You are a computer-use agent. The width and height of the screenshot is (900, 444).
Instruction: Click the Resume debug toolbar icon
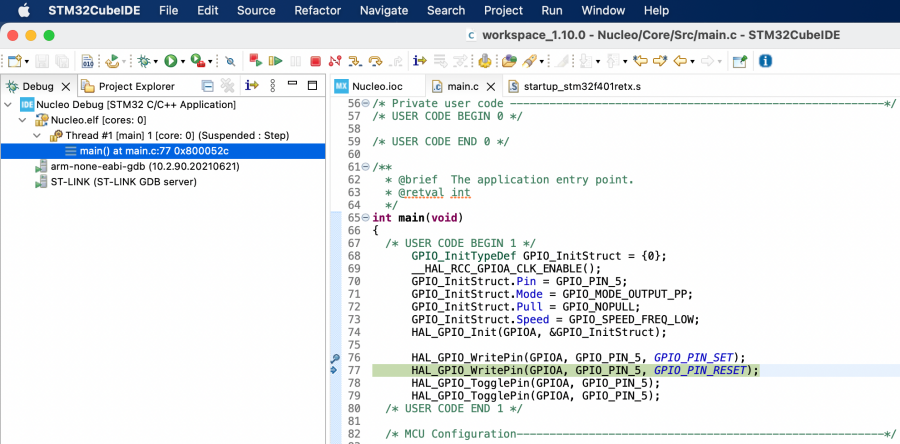(x=276, y=61)
